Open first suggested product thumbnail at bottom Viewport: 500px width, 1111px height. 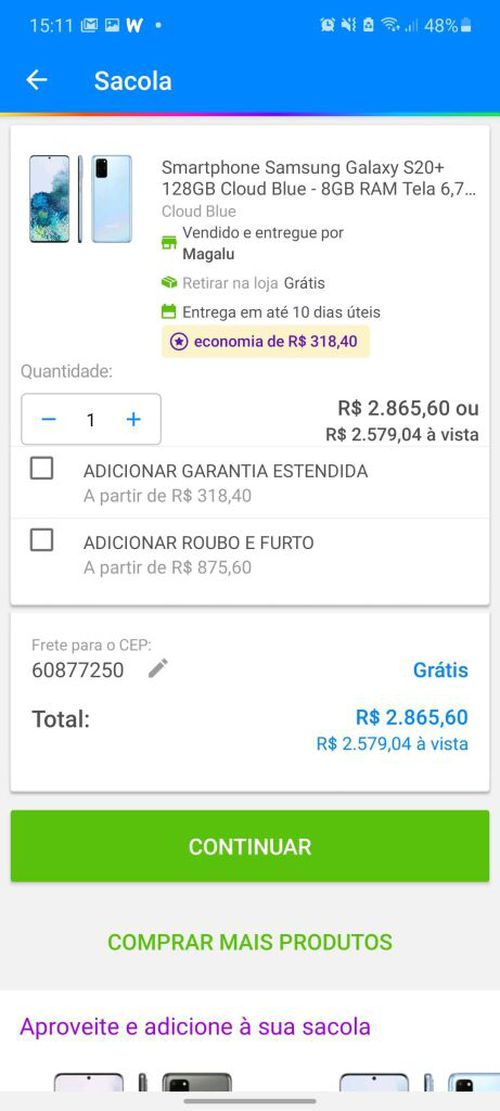pos(143,1082)
